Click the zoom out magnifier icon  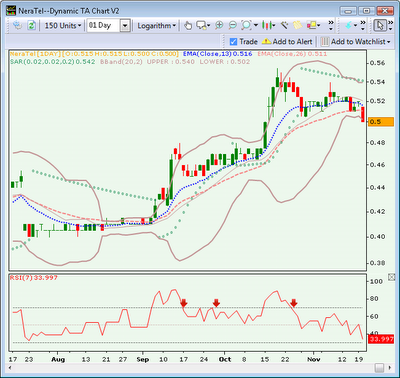(x=233, y=25)
